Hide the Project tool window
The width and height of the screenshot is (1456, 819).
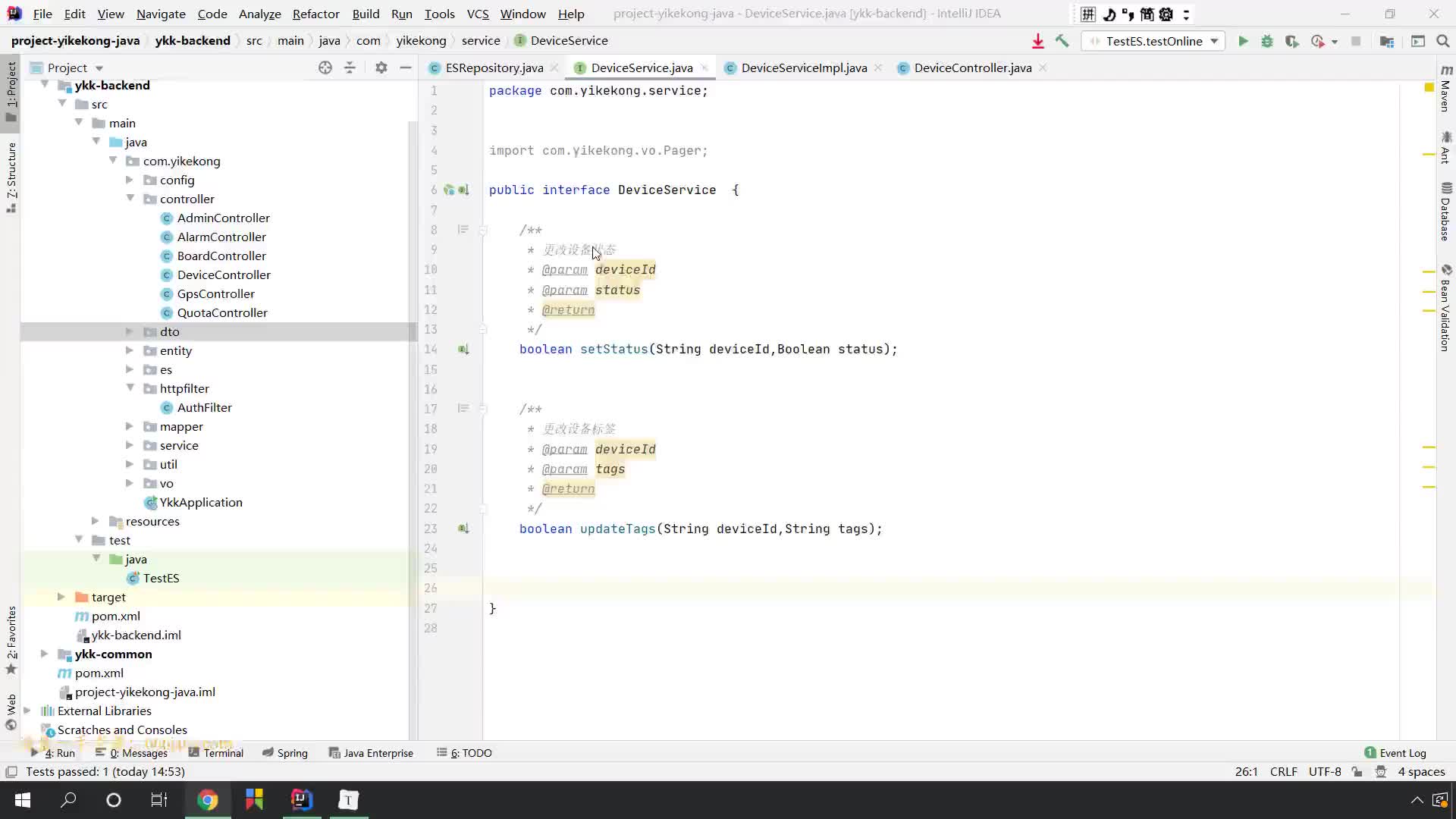(406, 67)
